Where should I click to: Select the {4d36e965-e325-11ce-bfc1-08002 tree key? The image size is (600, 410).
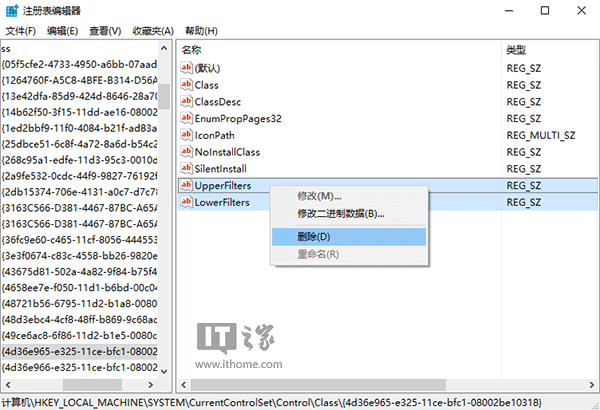pyautogui.click(x=80, y=351)
